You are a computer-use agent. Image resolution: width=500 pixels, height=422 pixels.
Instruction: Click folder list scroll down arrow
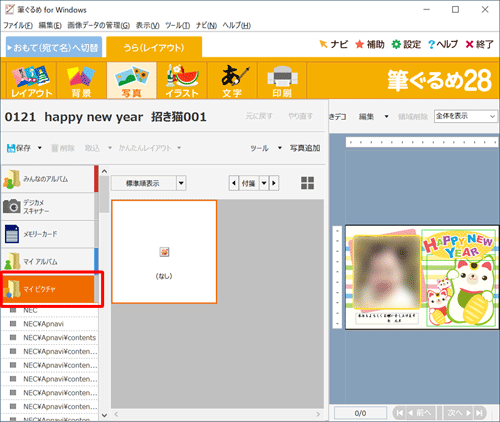pyautogui.click(x=104, y=415)
